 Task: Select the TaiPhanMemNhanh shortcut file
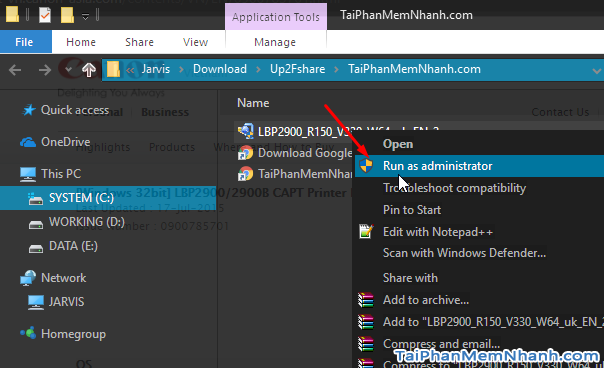click(x=305, y=174)
